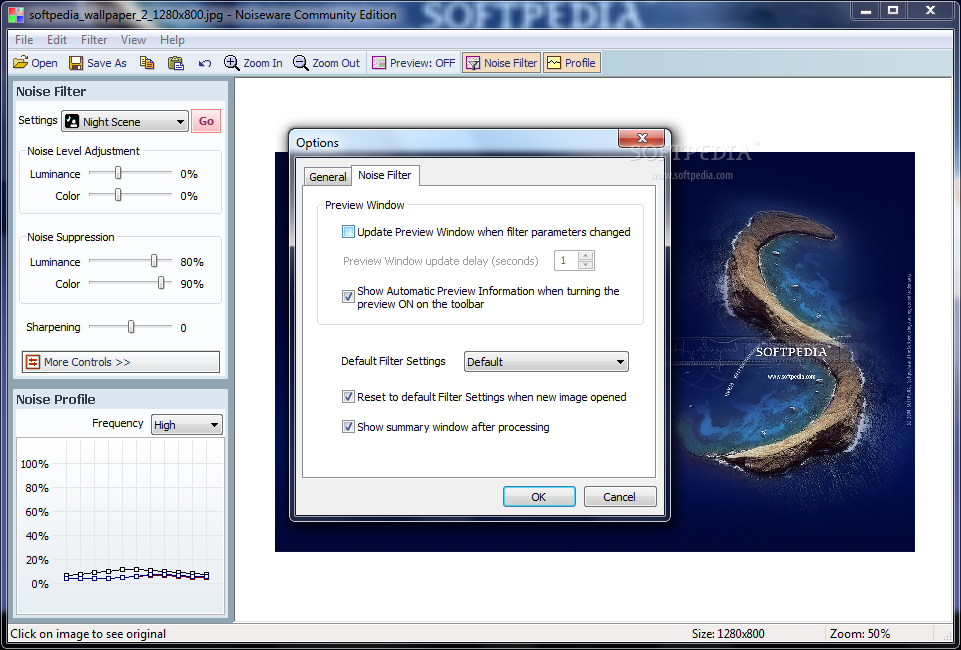961x650 pixels.
Task: Click the Noise Level Adjustment Color slider
Action: pos(131,195)
